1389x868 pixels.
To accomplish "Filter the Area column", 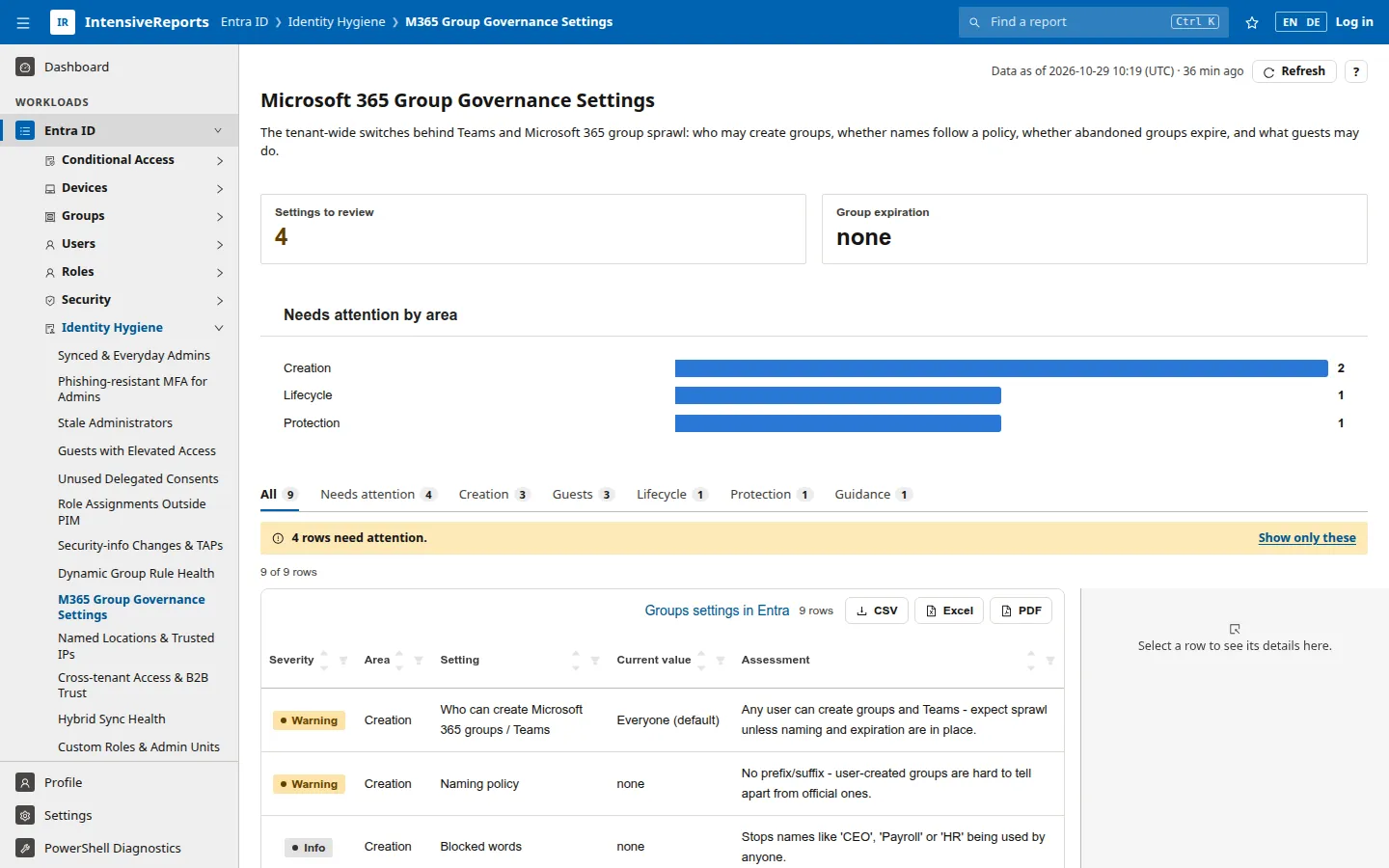I will (x=419, y=661).
